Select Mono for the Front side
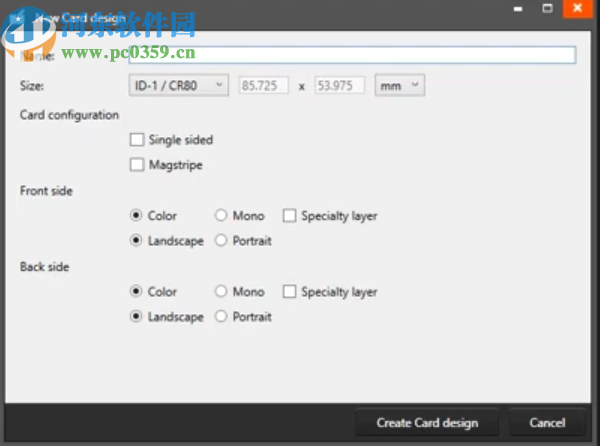Image resolution: width=600 pixels, height=446 pixels. (221, 215)
